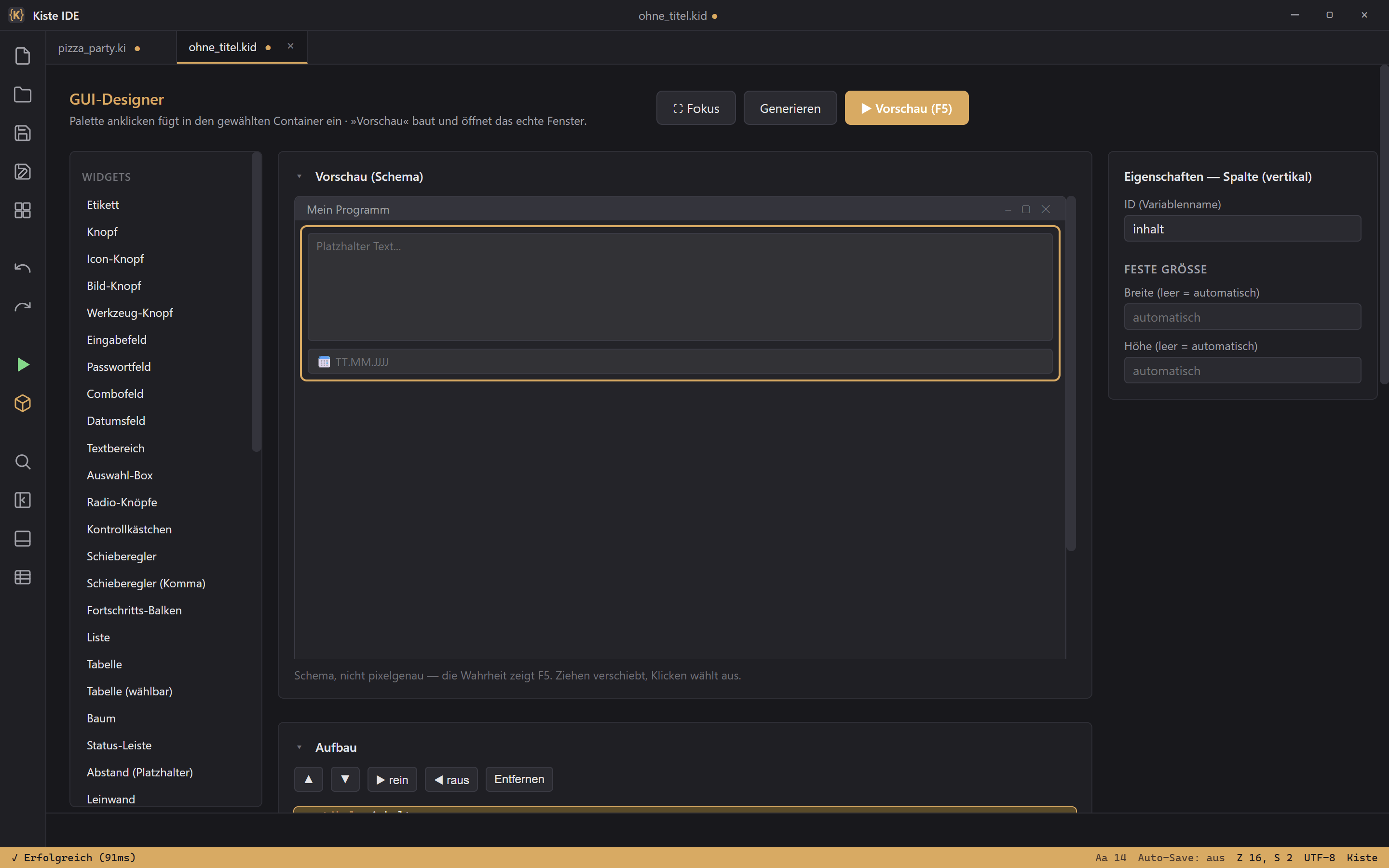
Task: Click the schema preview vertical scrollbar
Action: pyautogui.click(x=1071, y=373)
